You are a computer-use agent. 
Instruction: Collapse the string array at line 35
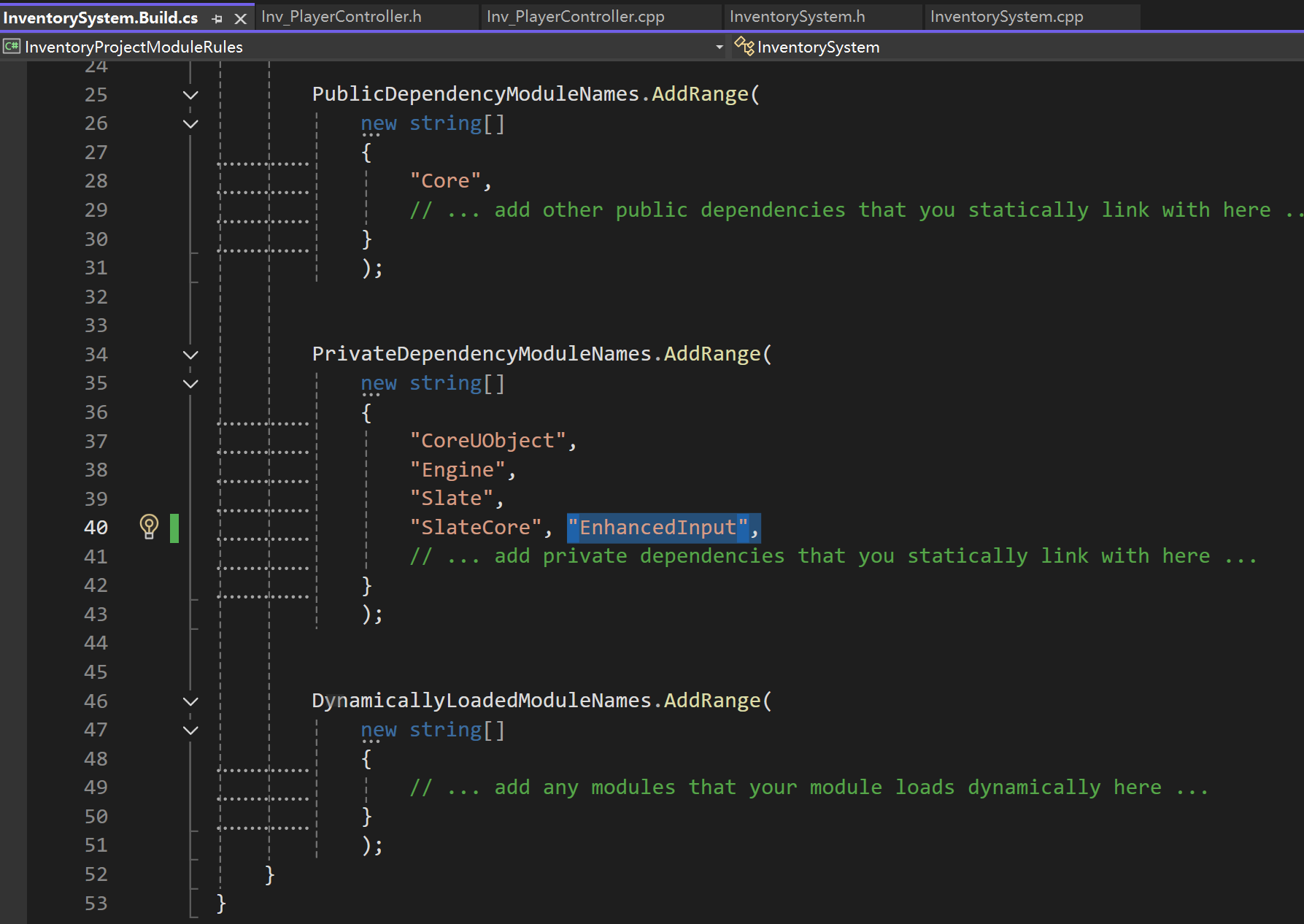tap(190, 383)
